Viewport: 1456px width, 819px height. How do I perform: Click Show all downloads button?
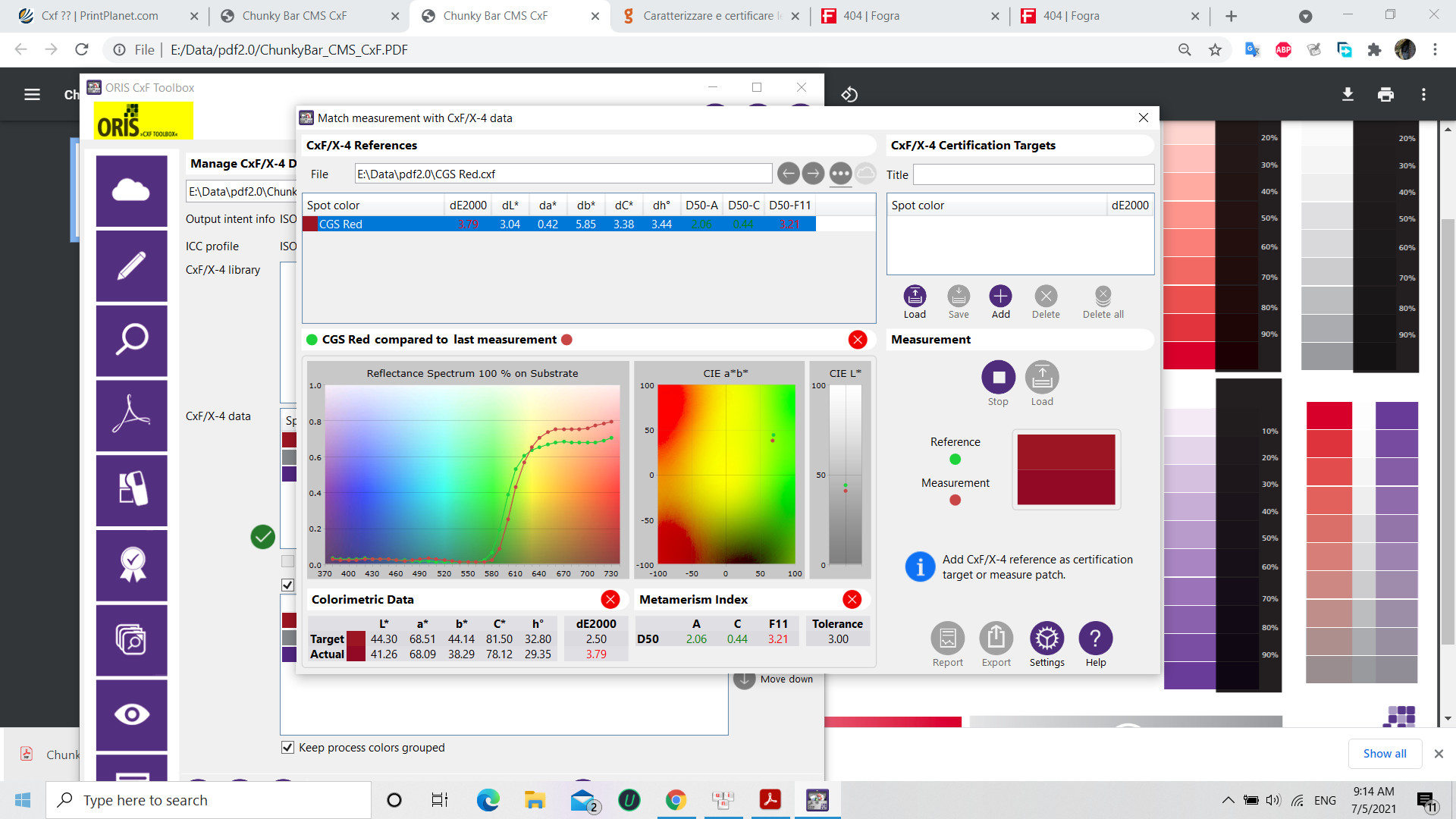coord(1384,754)
